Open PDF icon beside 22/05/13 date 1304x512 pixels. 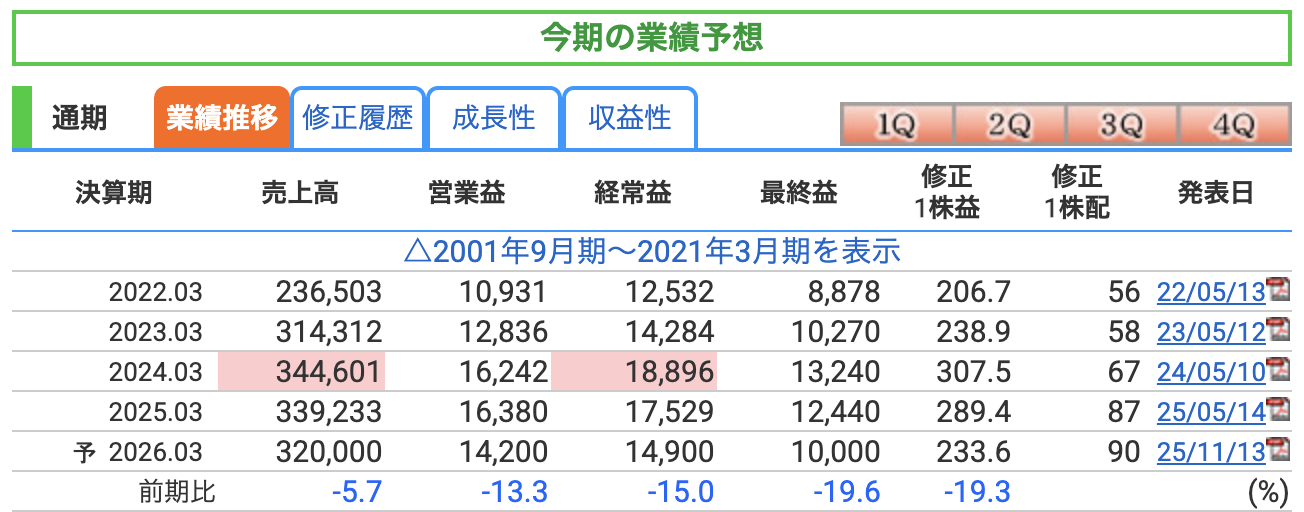[1278, 291]
